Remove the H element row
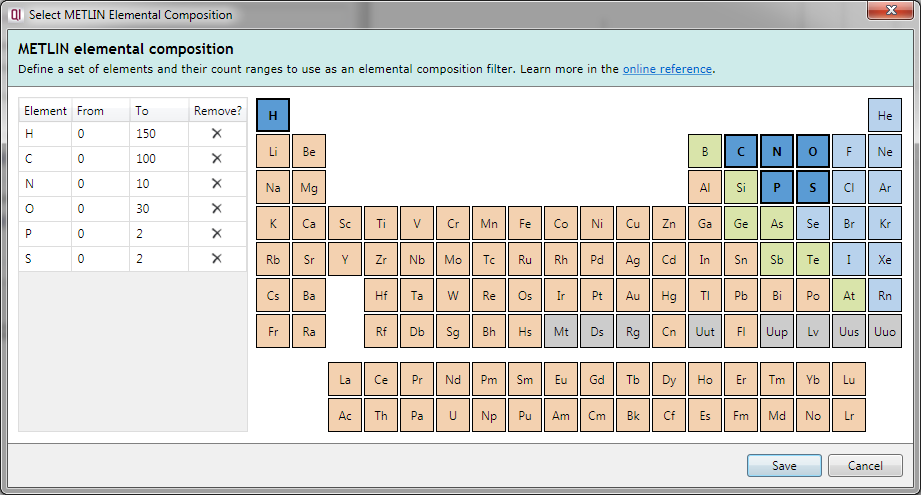The image size is (921, 495). tap(217, 134)
